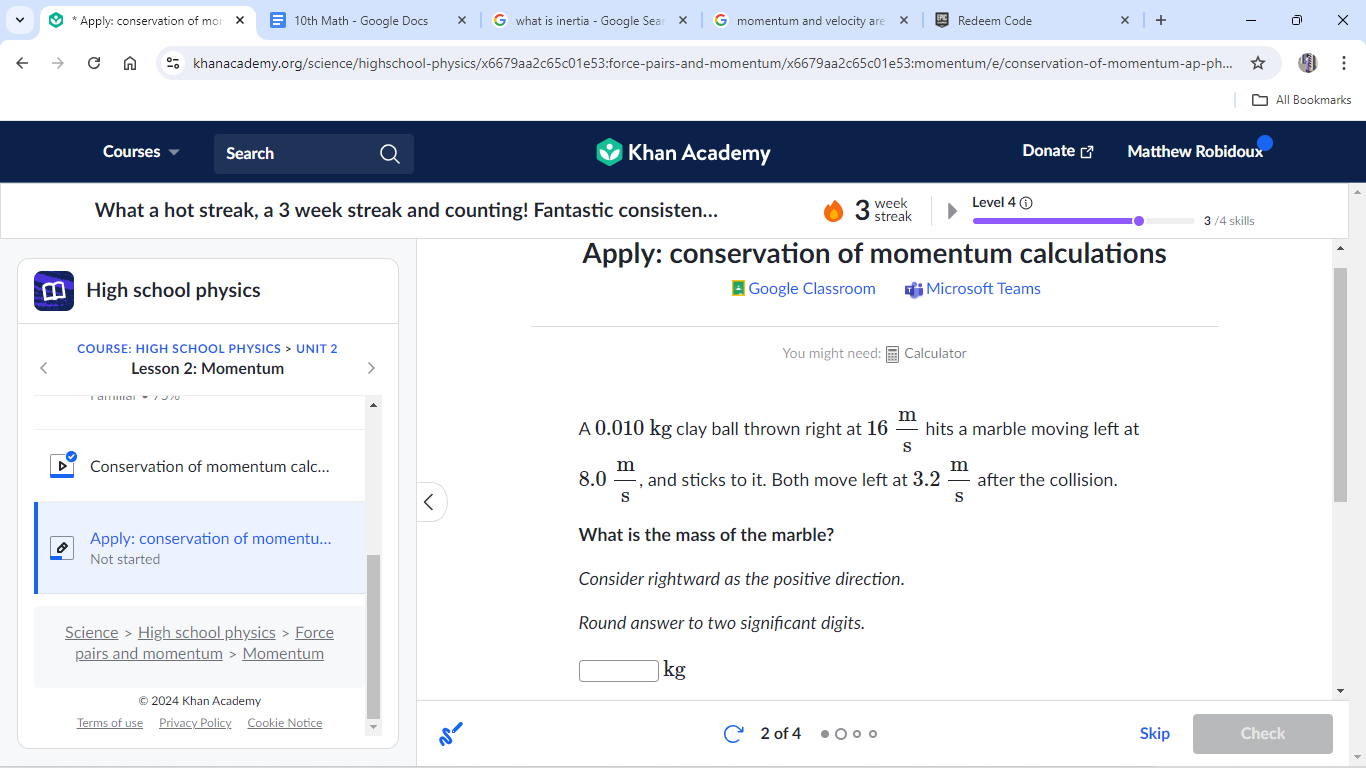Select the Apply: conservation Khan Academy tab
The width and height of the screenshot is (1366, 768).
pos(146,20)
